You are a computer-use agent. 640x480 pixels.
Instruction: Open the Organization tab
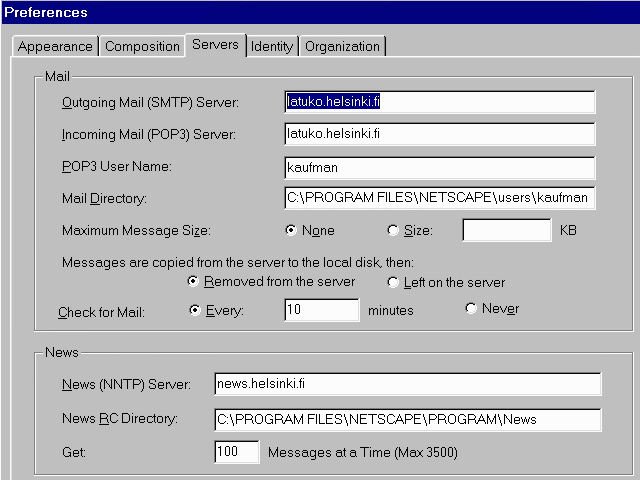pos(342,47)
